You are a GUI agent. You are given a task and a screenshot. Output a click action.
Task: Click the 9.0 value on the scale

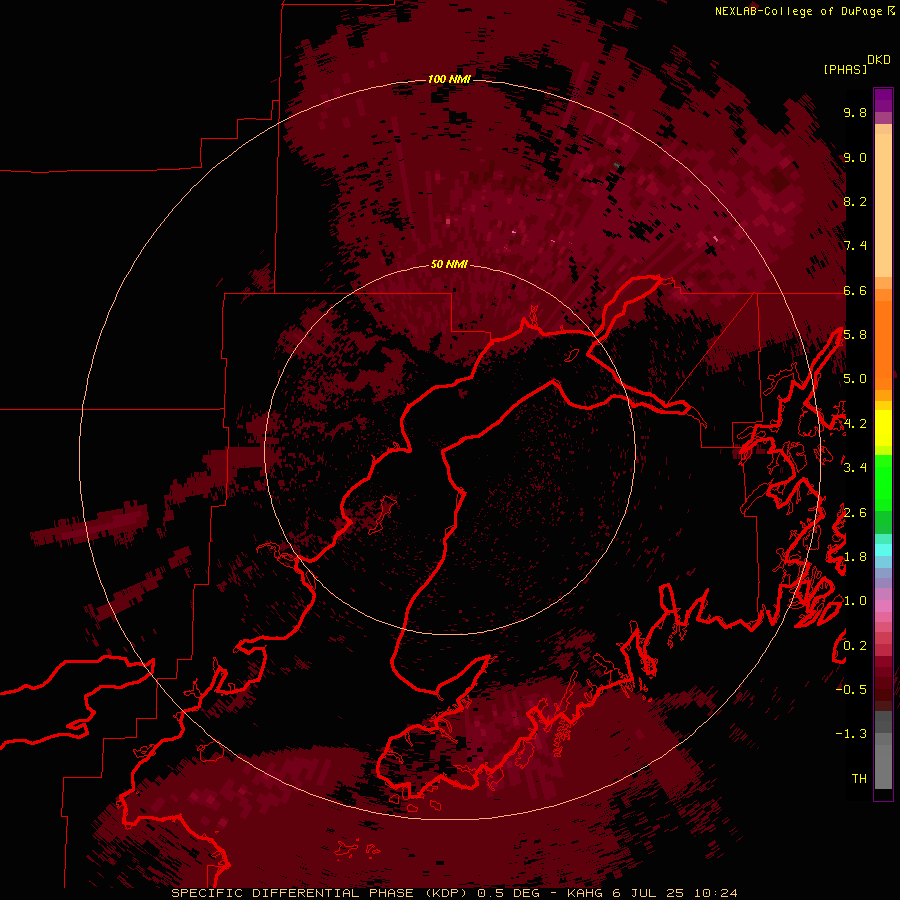pyautogui.click(x=855, y=157)
